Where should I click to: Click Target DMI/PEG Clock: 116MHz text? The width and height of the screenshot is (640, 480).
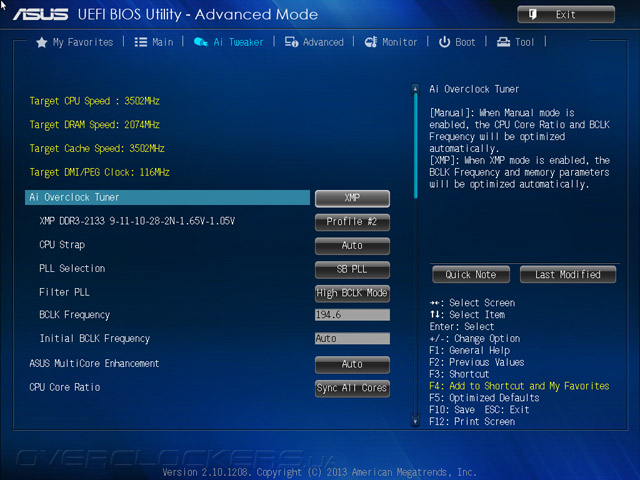pos(100,172)
